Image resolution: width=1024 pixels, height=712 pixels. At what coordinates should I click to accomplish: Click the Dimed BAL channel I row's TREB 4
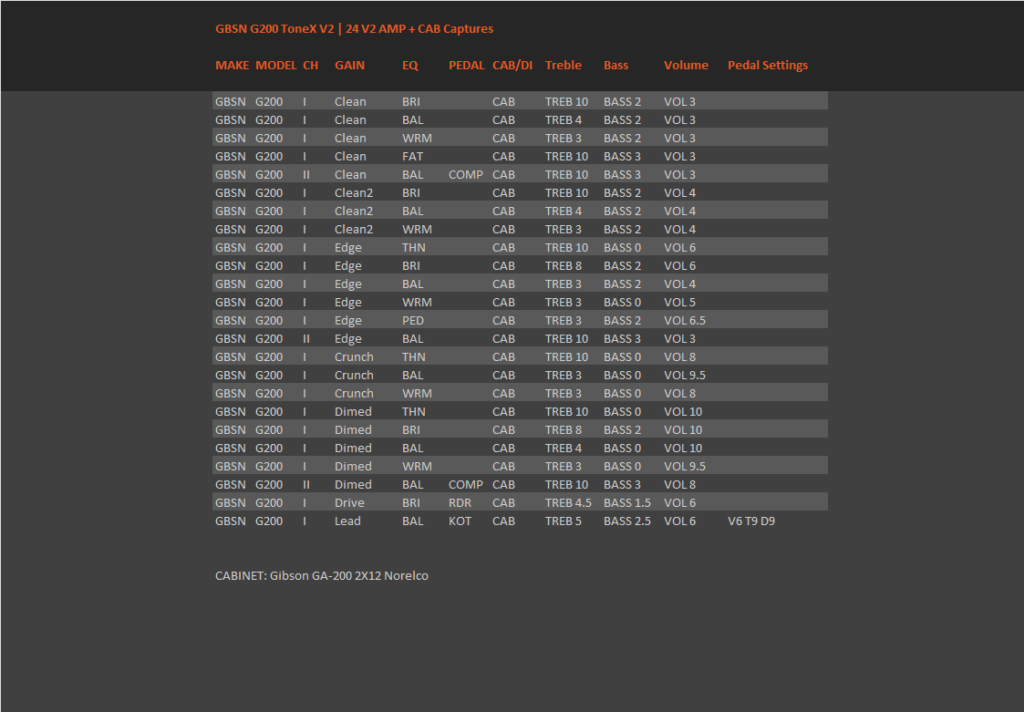pyautogui.click(x=563, y=449)
